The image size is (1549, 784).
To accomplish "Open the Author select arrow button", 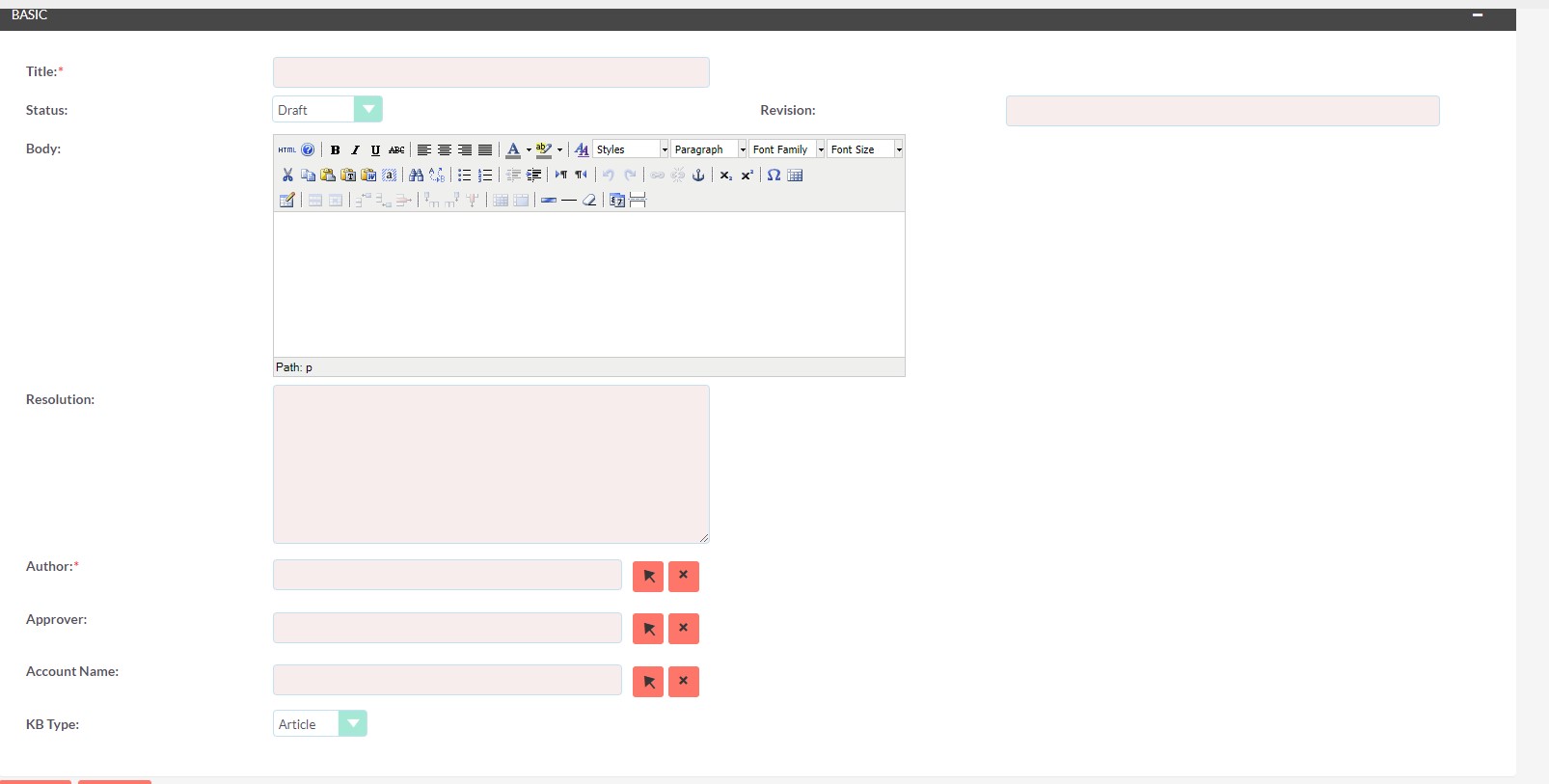I will (648, 576).
